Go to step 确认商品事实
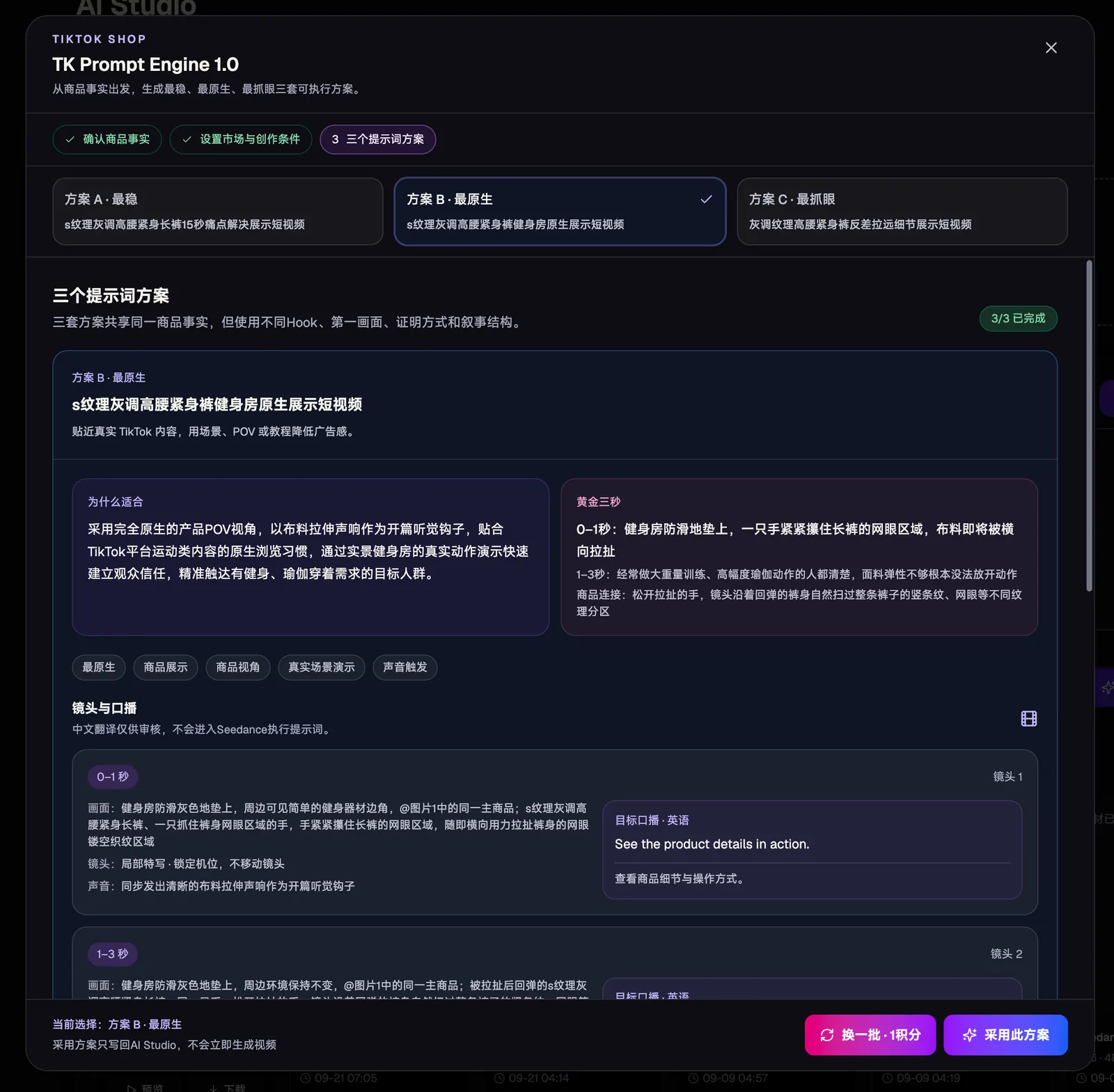 [x=107, y=139]
